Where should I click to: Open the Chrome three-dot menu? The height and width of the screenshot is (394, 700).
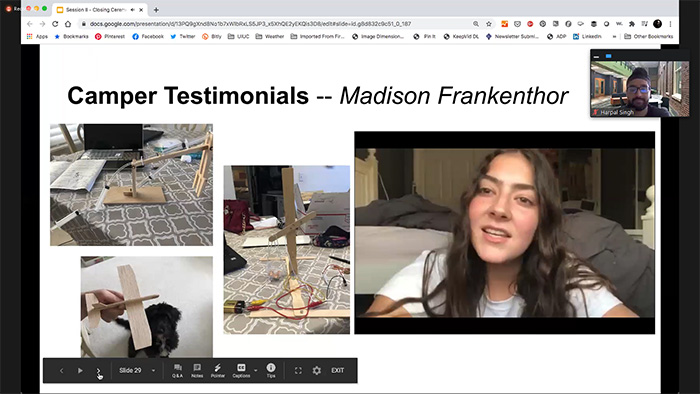click(670, 24)
